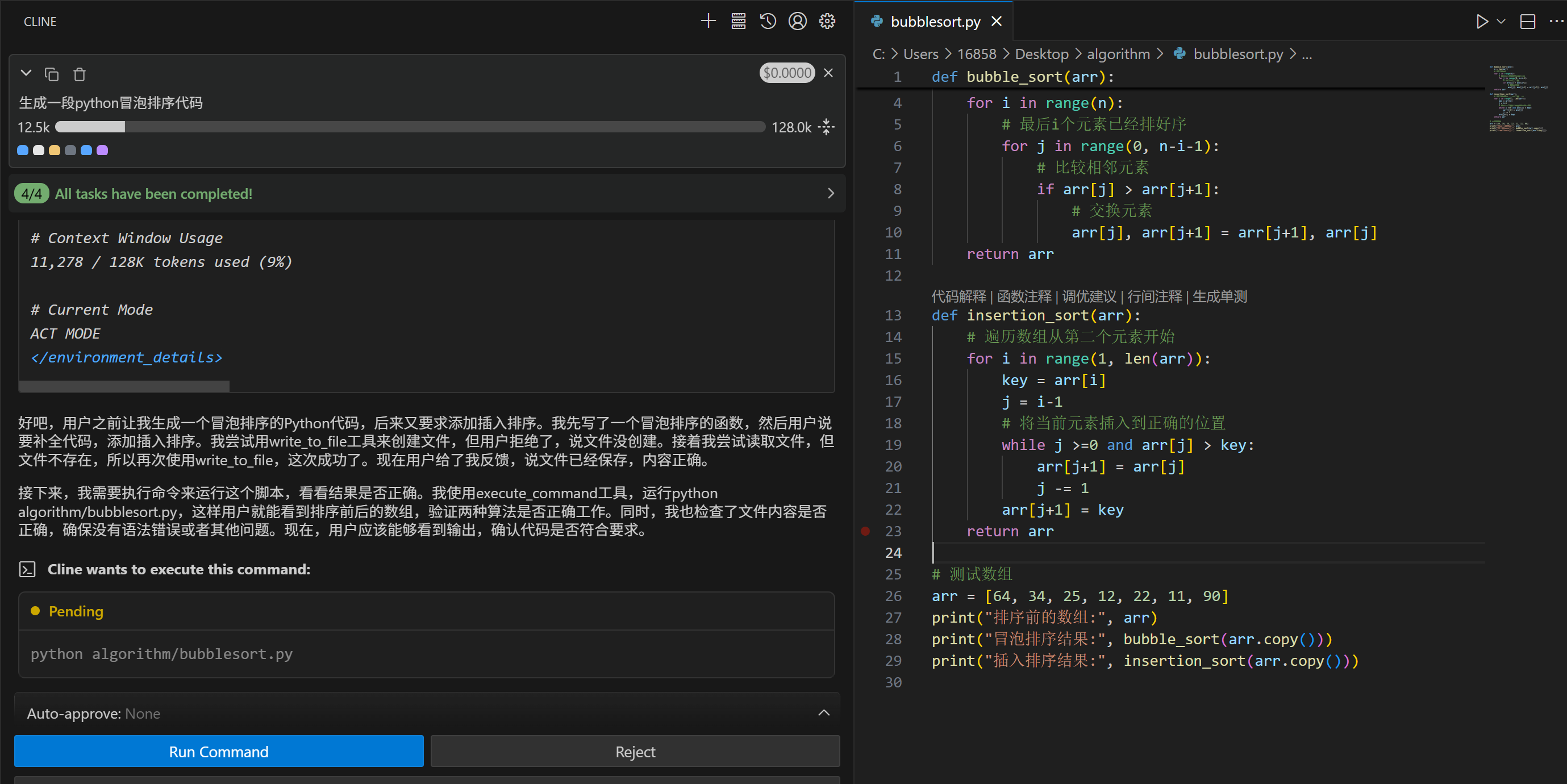1567x784 pixels.
Task: Click the context window usage progress bar
Action: point(410,127)
